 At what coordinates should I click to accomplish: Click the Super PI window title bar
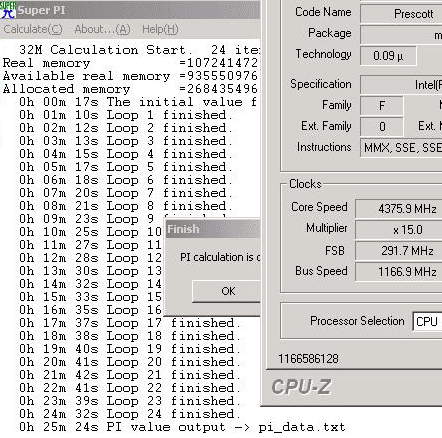tap(130, 10)
